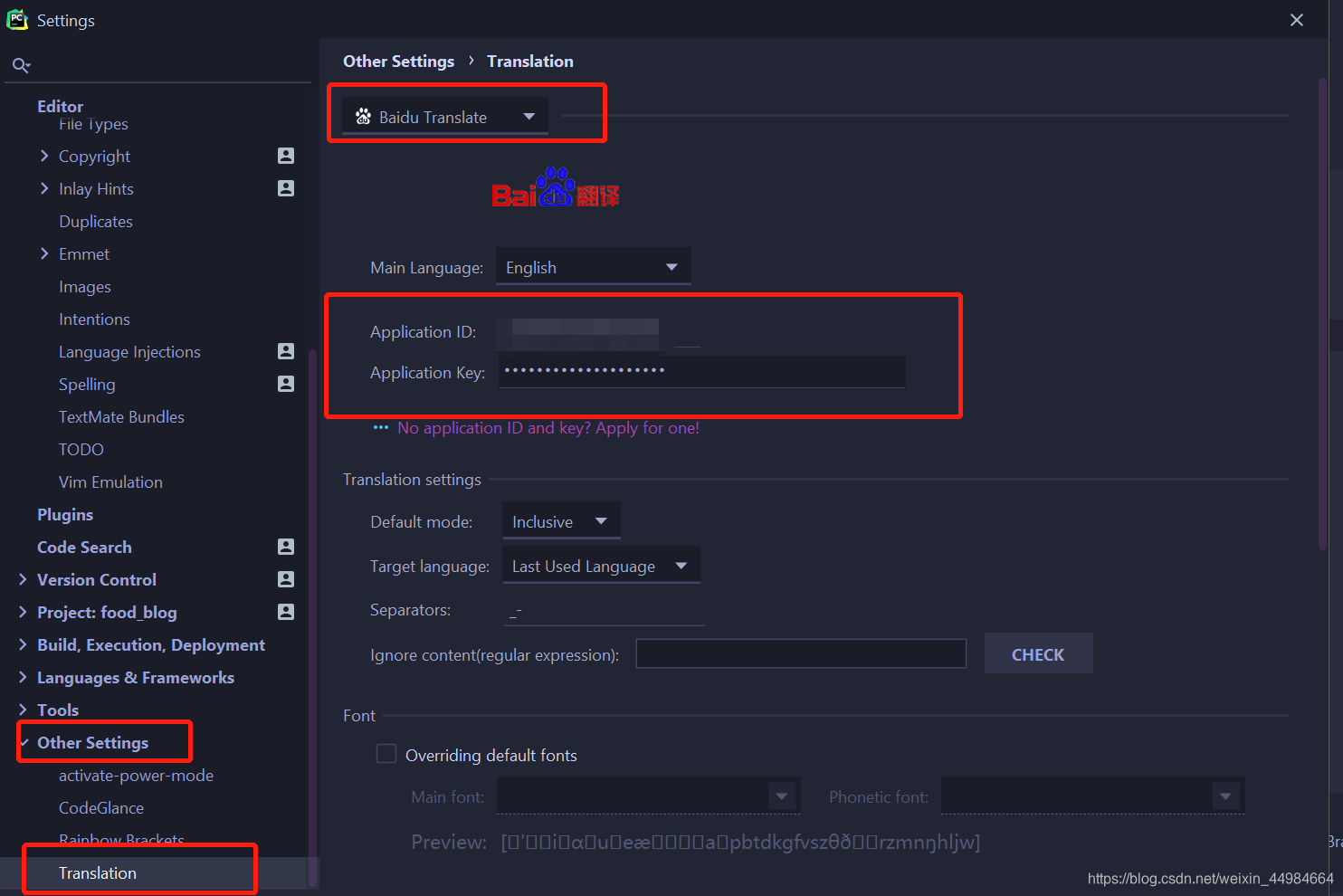The width and height of the screenshot is (1343, 896).
Task: Select the Editor section heading
Action: pyautogui.click(x=60, y=105)
